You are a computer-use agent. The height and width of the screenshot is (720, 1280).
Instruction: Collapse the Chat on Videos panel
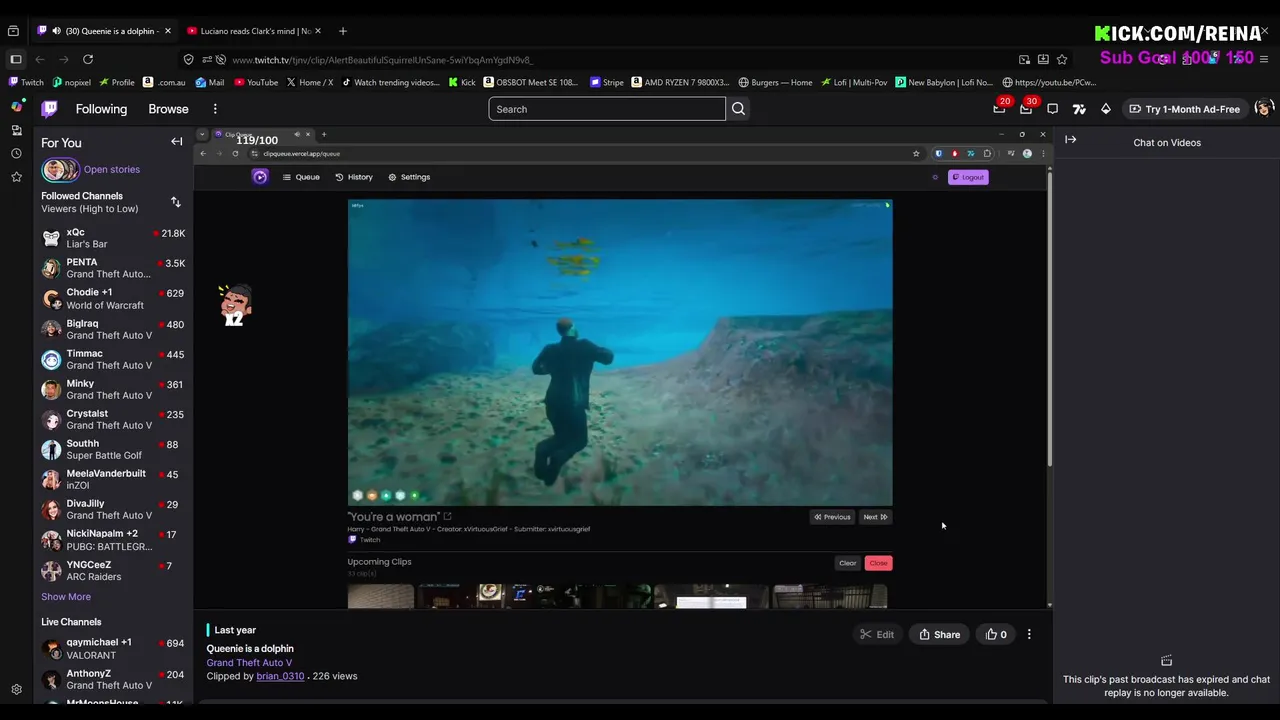[1071, 140]
